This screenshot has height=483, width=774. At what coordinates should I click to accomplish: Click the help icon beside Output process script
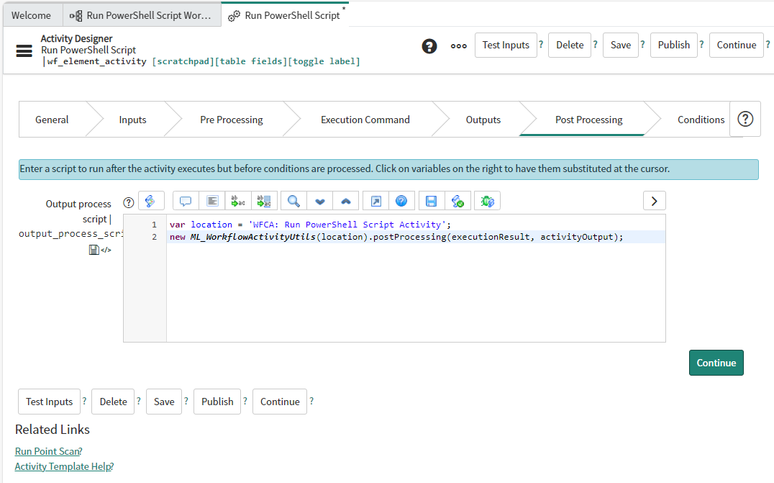coord(128,202)
